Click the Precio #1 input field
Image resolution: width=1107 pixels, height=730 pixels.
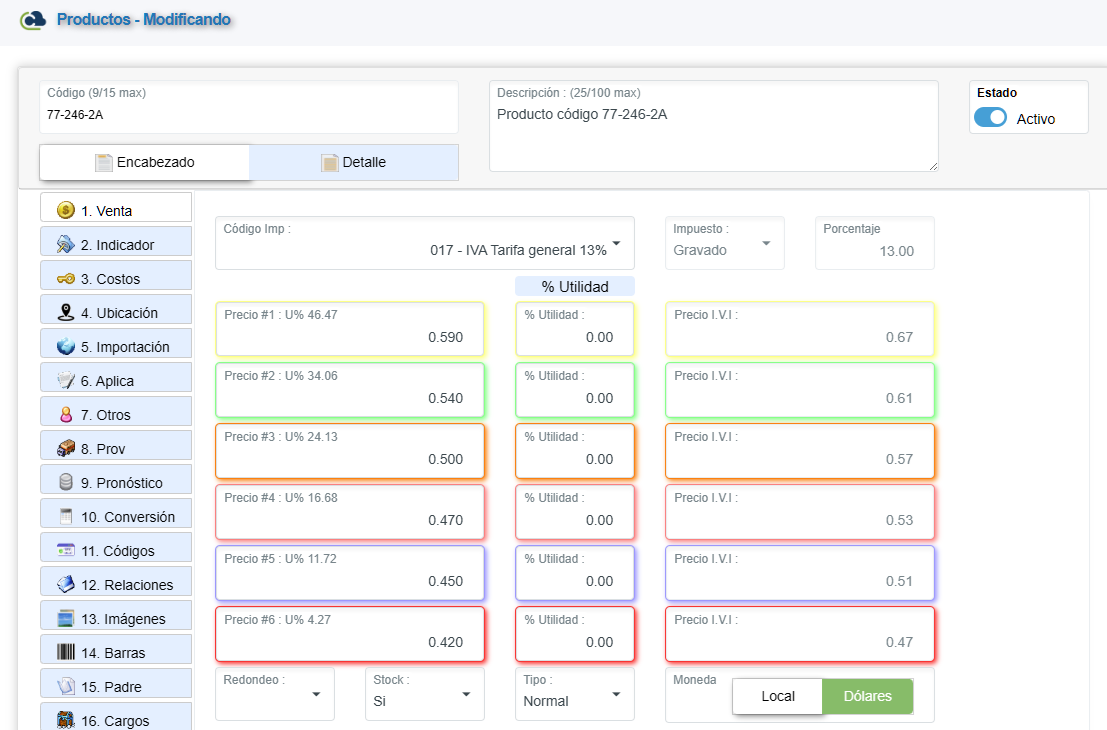click(349, 337)
